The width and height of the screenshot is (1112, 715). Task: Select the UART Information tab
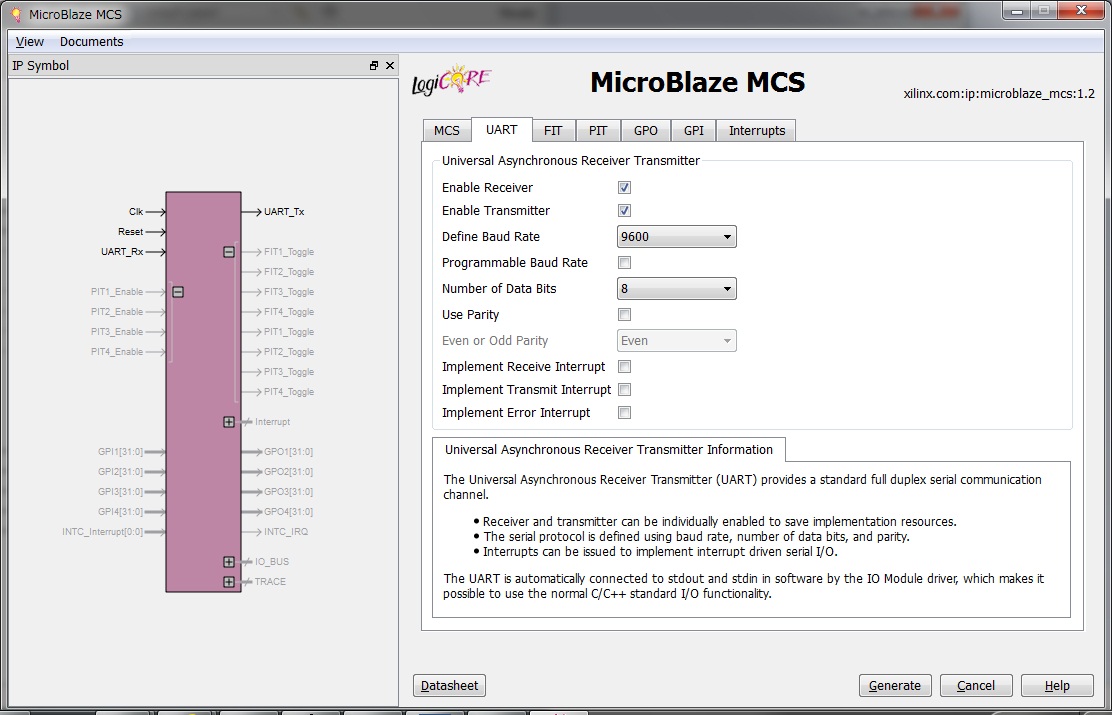608,450
